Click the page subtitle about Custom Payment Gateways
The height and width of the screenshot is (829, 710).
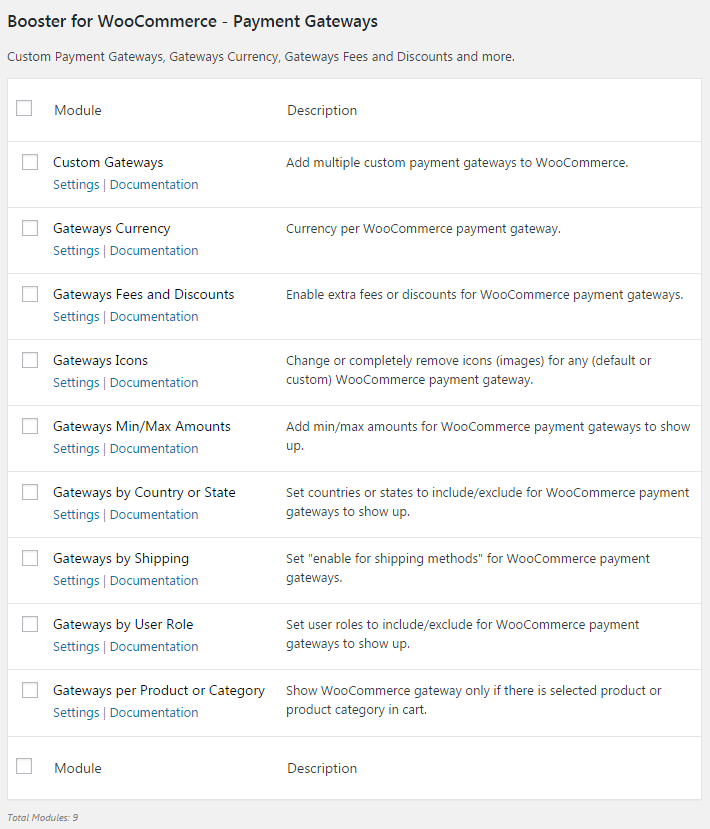pos(261,57)
